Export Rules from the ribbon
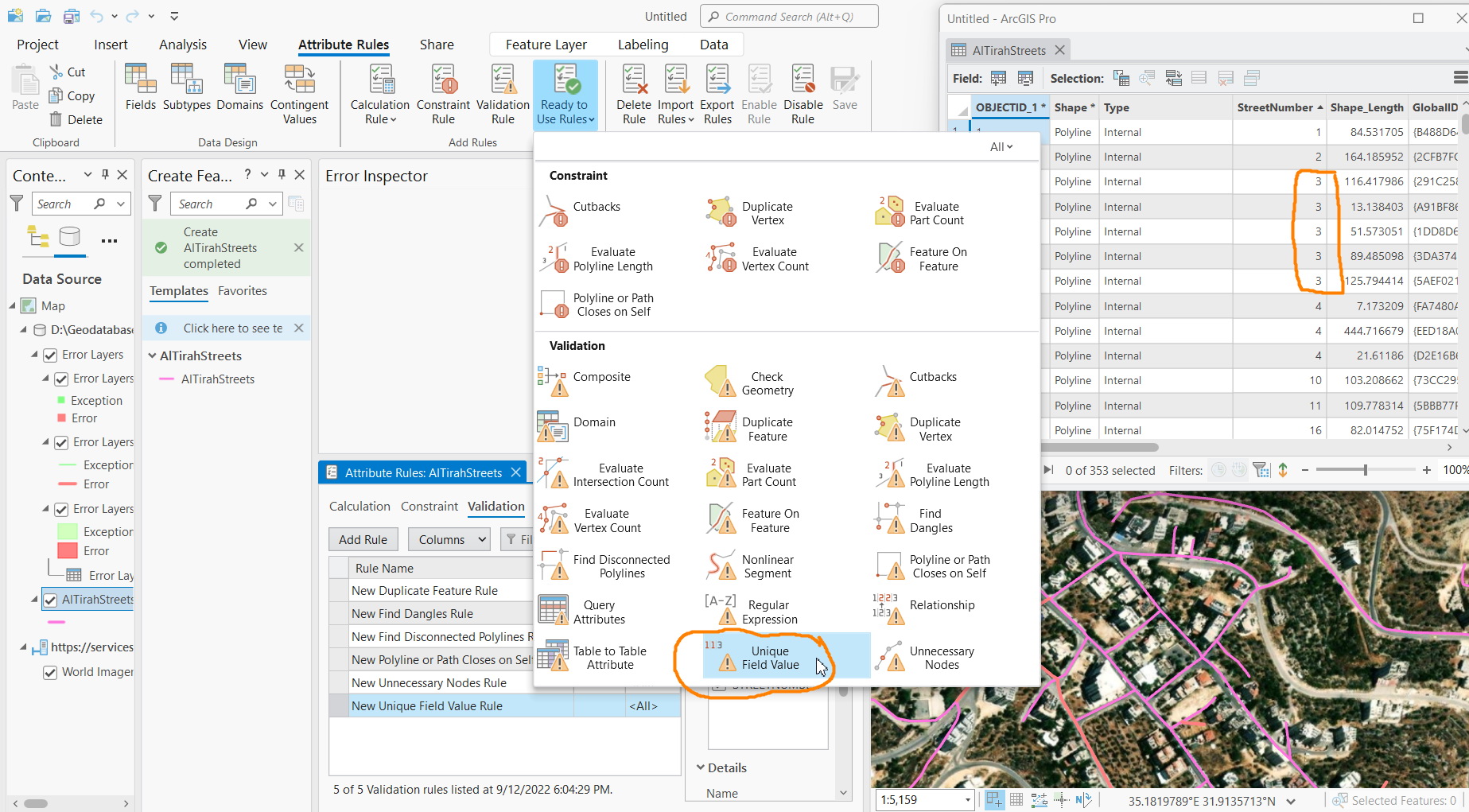This screenshot has height=812, width=1469. [717, 94]
